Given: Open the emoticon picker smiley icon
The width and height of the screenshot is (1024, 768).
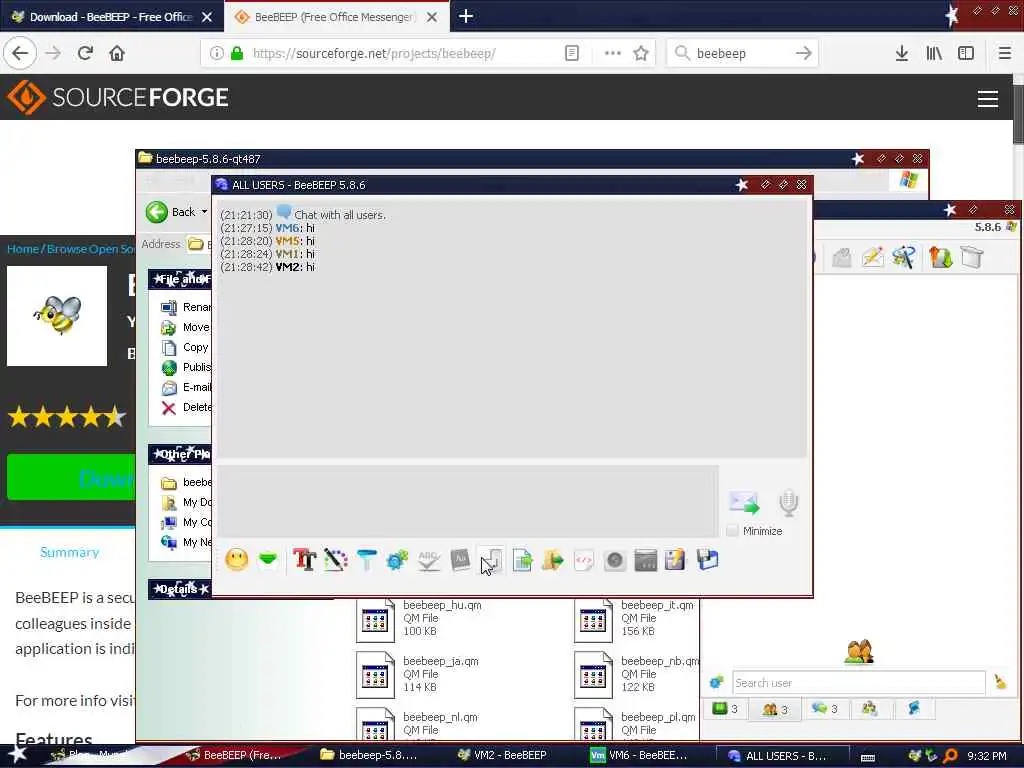Looking at the screenshot, I should [236, 560].
